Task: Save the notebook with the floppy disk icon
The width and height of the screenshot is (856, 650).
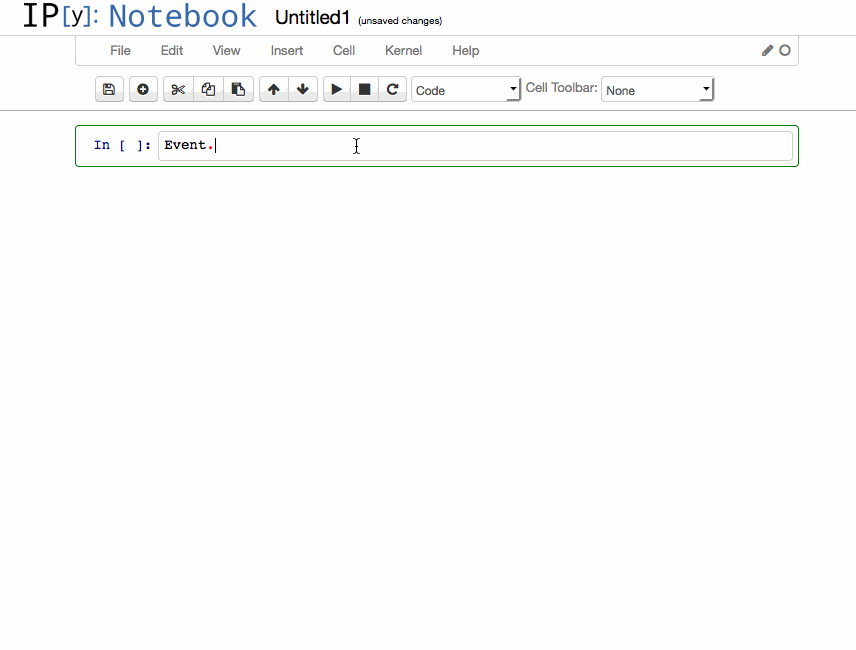Action: 109,89
